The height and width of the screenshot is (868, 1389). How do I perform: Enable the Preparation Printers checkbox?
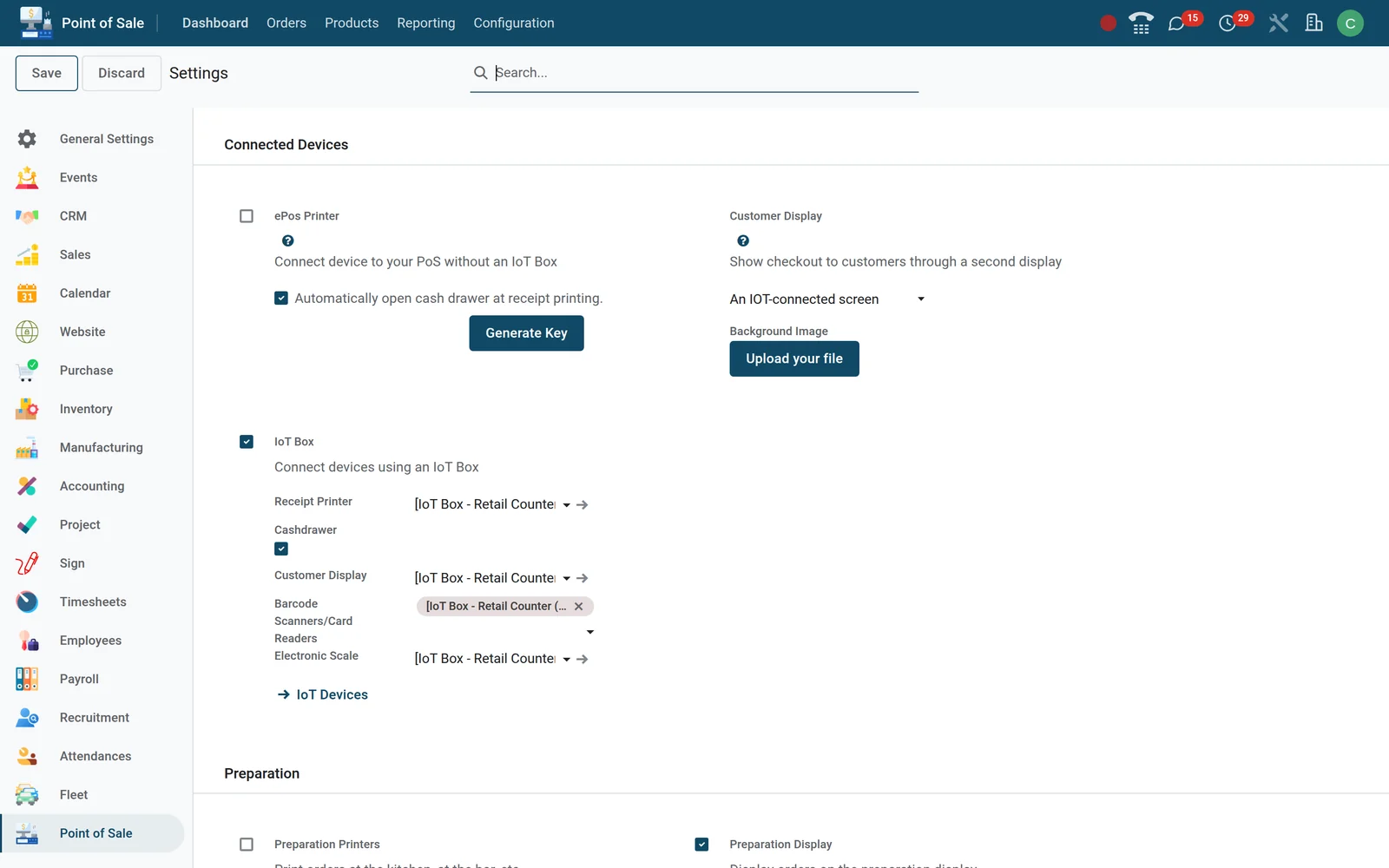[247, 845]
